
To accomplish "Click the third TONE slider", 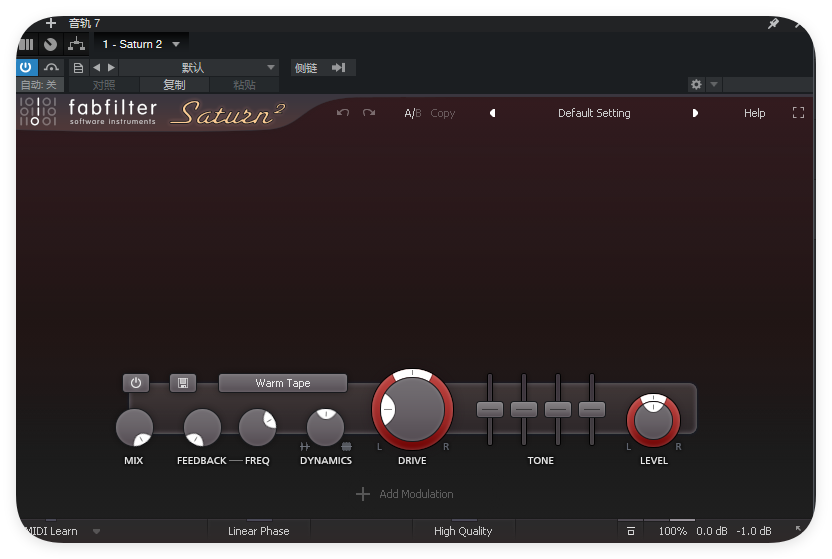I will click(558, 409).
